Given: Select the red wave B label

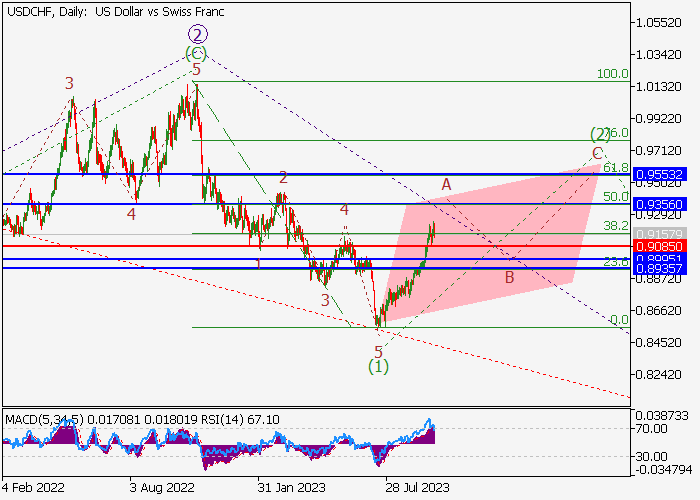Looking at the screenshot, I should (x=509, y=277).
